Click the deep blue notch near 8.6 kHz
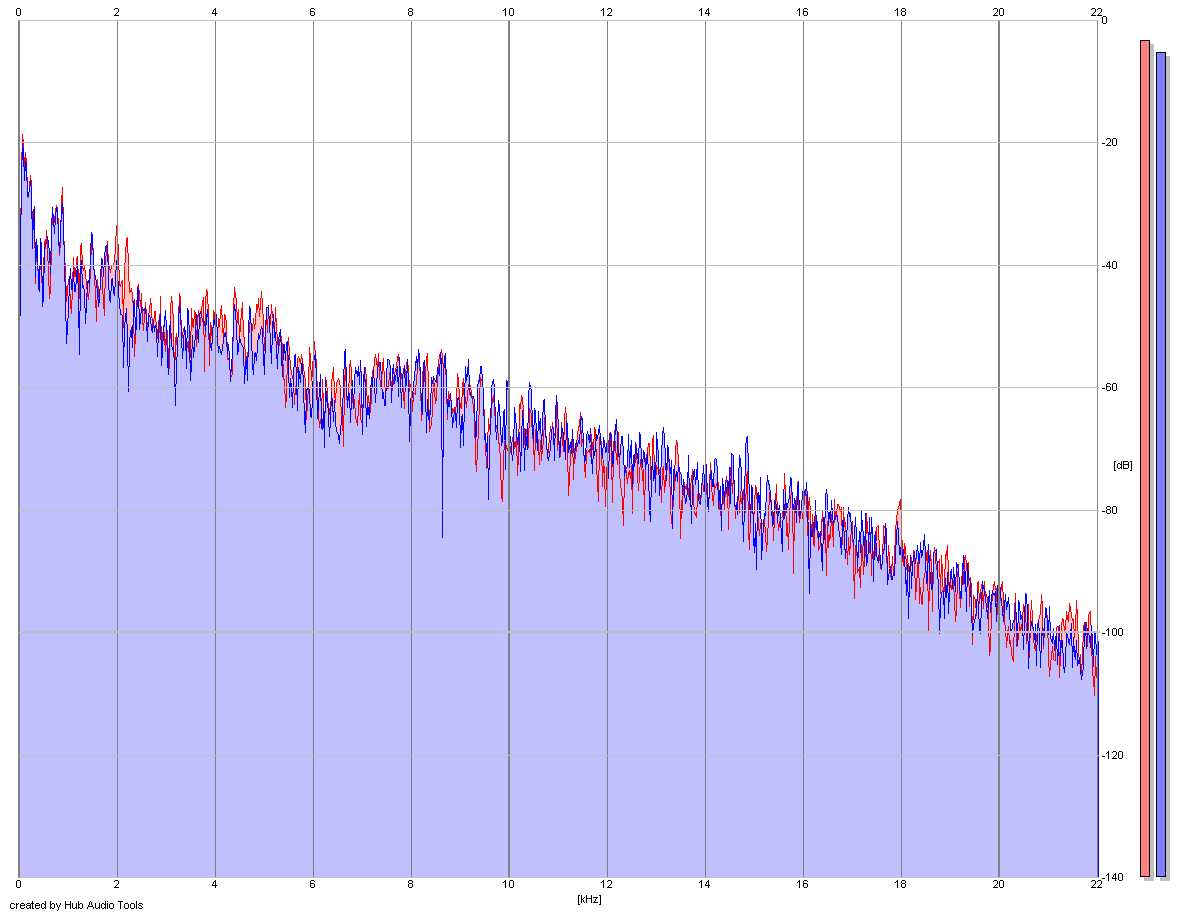Screen dimensions: 1180x917 pos(442,519)
